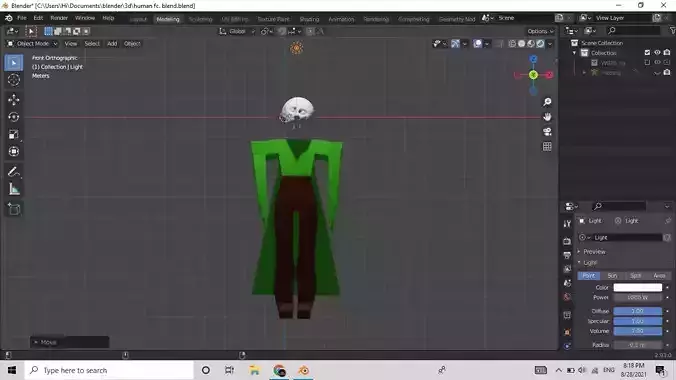The width and height of the screenshot is (676, 380).
Task: Collapse the Collection tree arrow
Action: (575, 53)
